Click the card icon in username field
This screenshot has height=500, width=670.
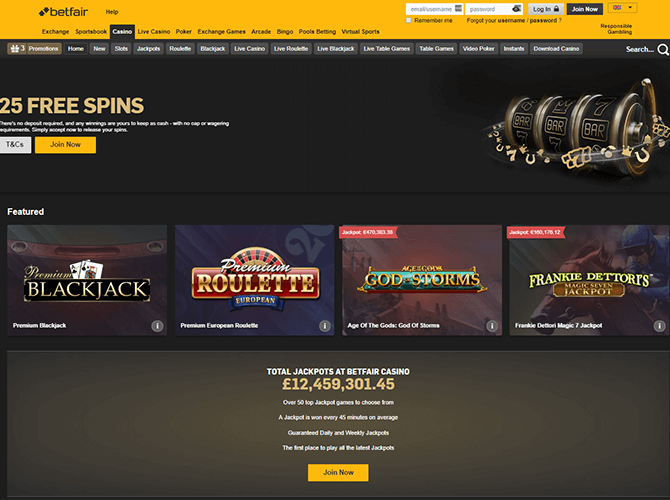pos(458,9)
